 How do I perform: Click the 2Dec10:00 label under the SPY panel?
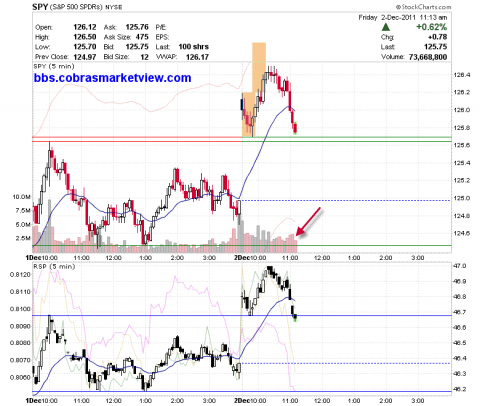(250, 258)
